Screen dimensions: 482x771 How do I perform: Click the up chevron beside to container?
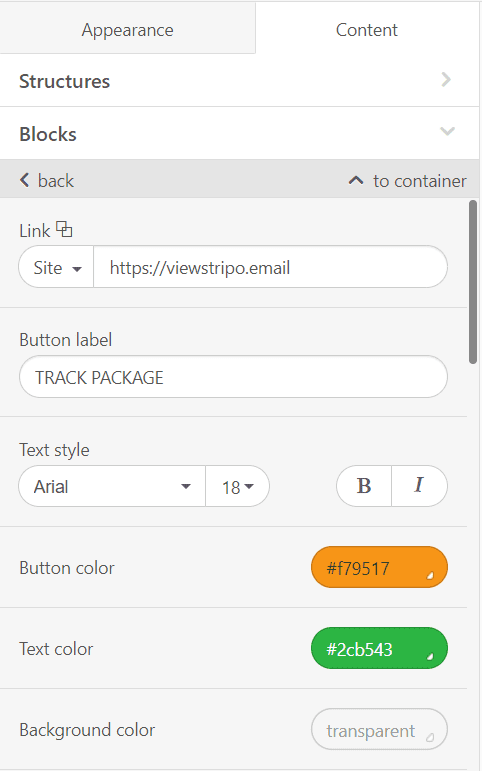356,180
